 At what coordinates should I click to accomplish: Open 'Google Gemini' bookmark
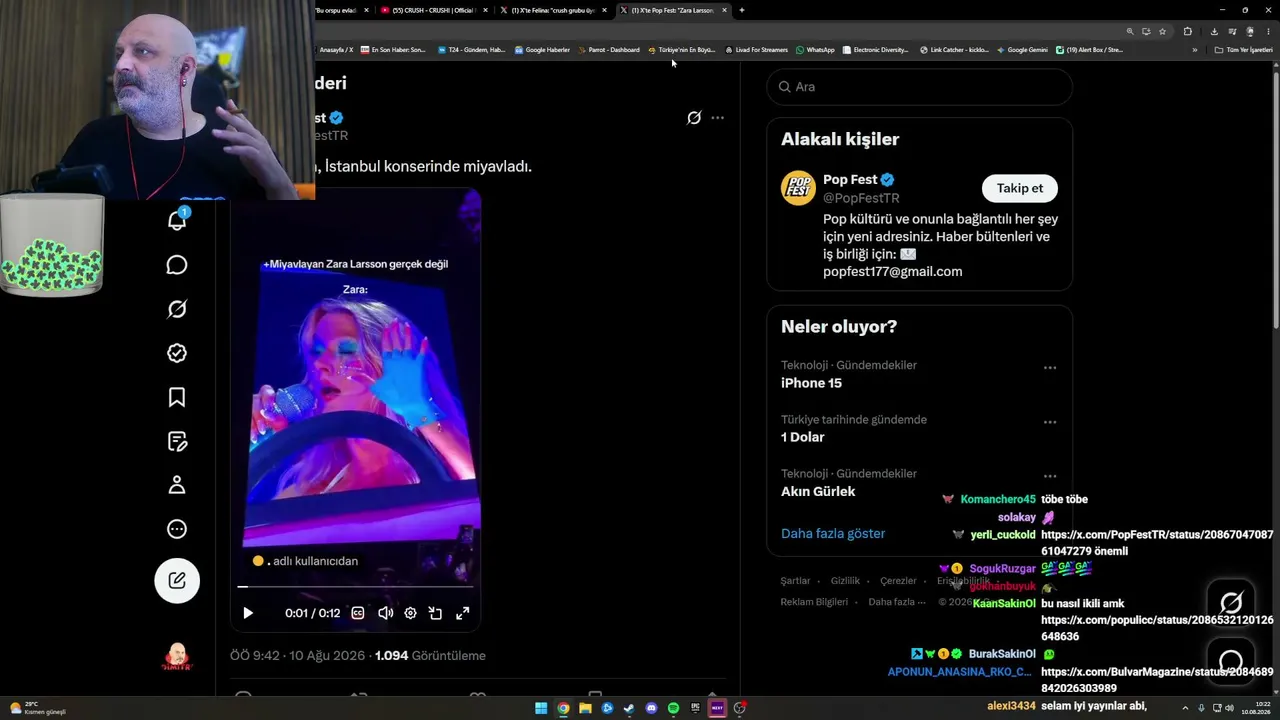1022,50
